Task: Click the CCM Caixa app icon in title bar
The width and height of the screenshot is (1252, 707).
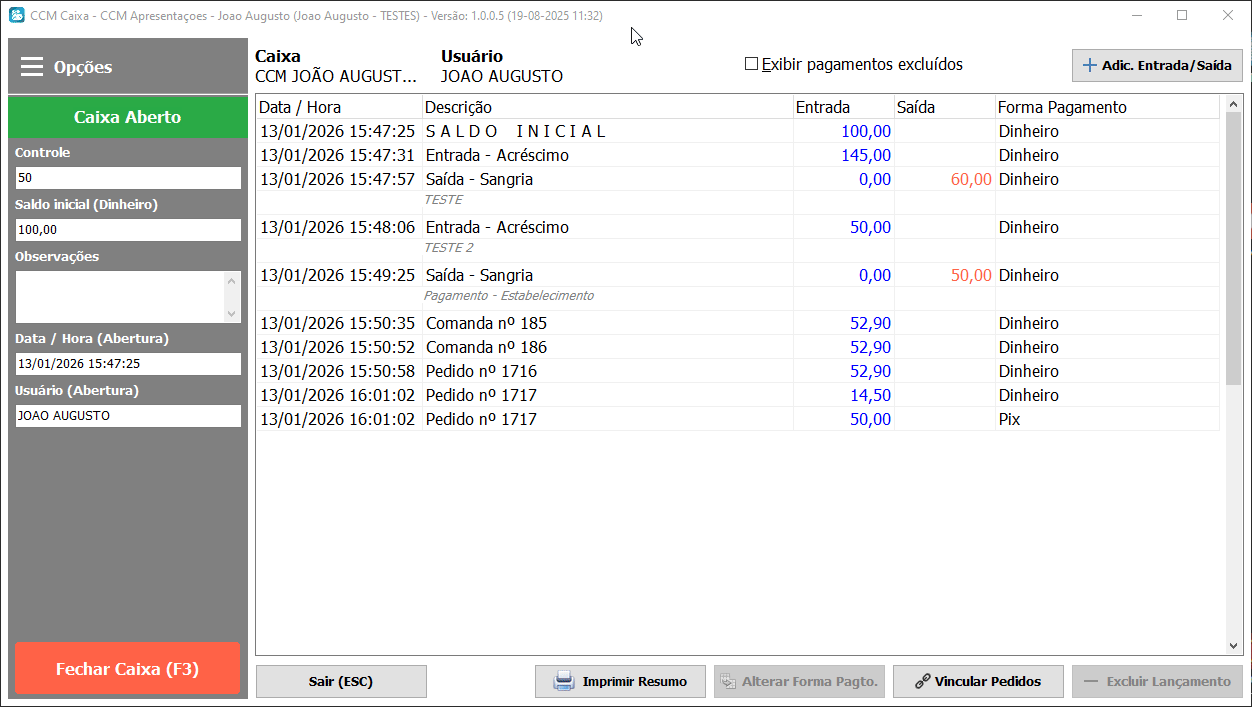Action: coord(16,16)
